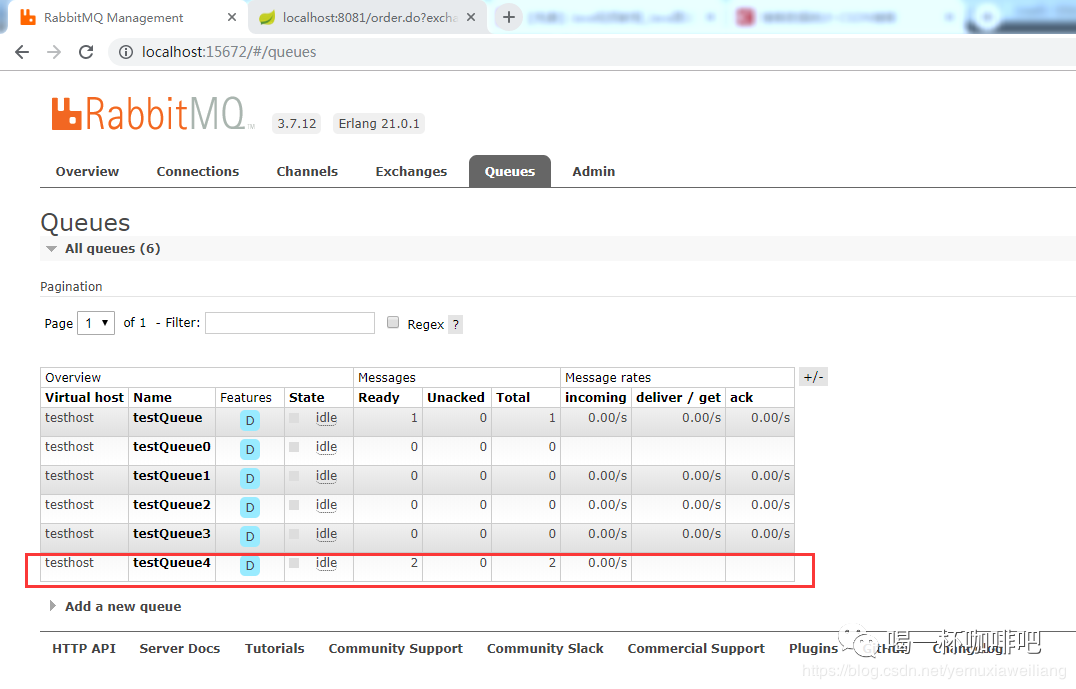1076x689 pixels.
Task: Select the Queues tab
Action: 510,172
